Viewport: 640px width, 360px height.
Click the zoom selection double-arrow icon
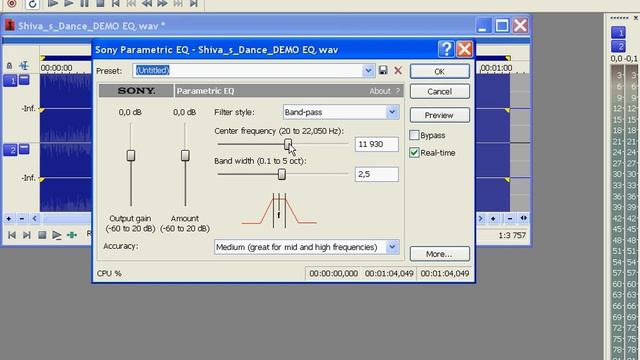(x=523, y=218)
